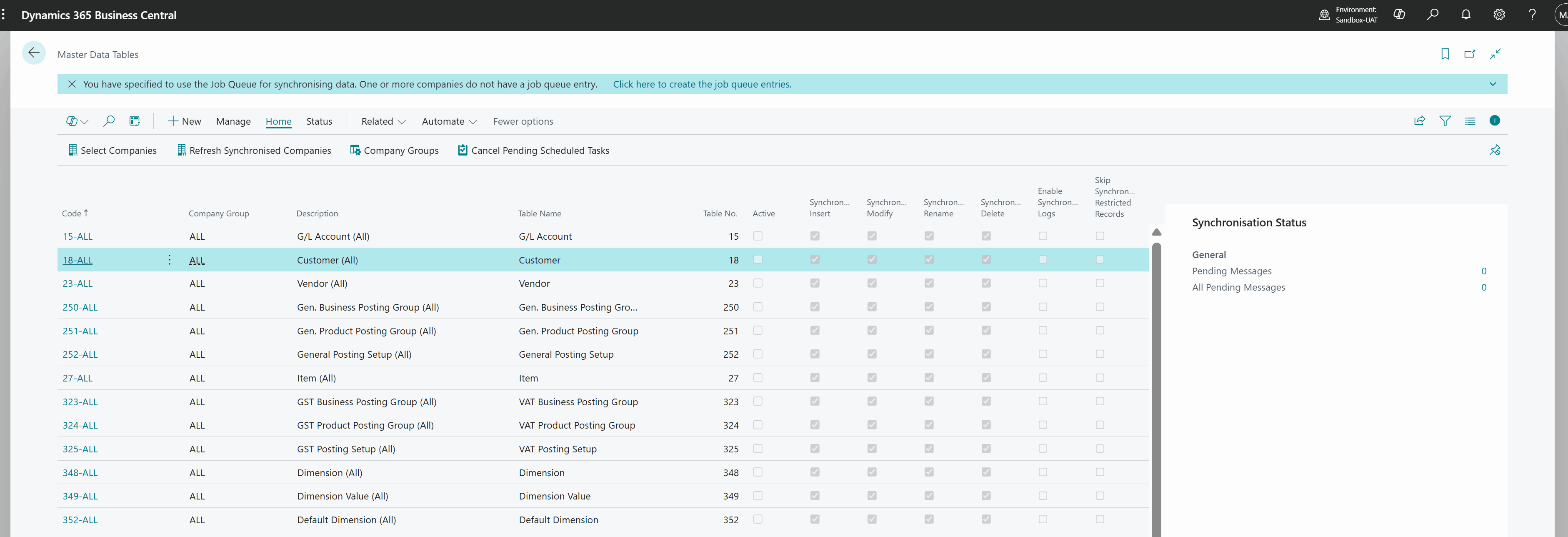Open the help question mark icon
This screenshot has height=537, width=1568.
[x=1532, y=15]
